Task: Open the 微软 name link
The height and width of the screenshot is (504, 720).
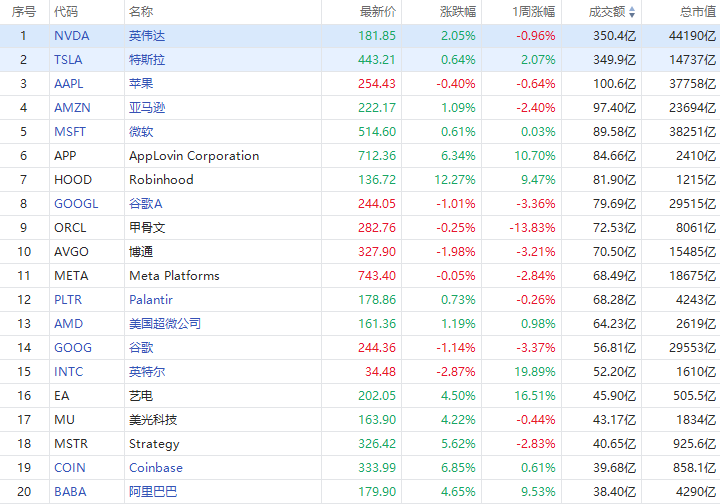Action: tap(141, 132)
